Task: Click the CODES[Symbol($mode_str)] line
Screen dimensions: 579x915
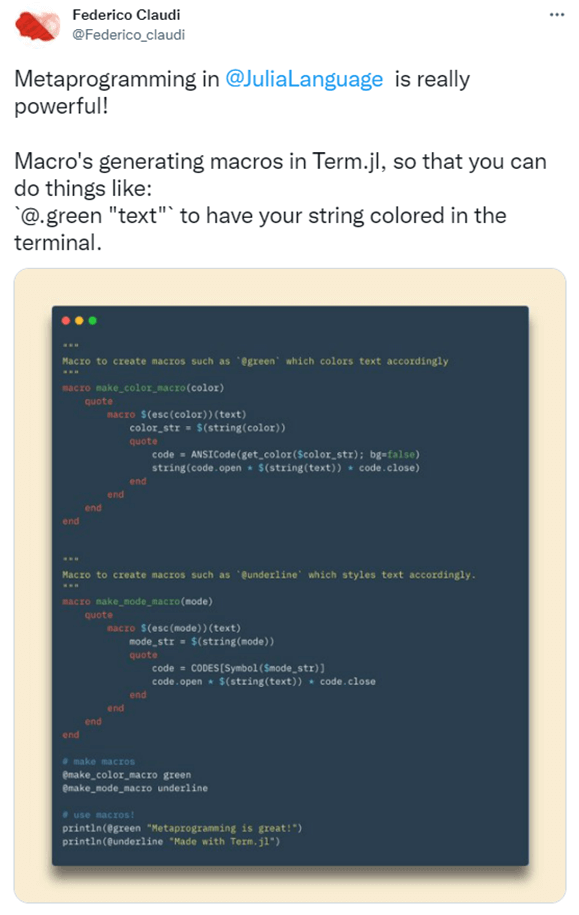Action: click(x=238, y=668)
